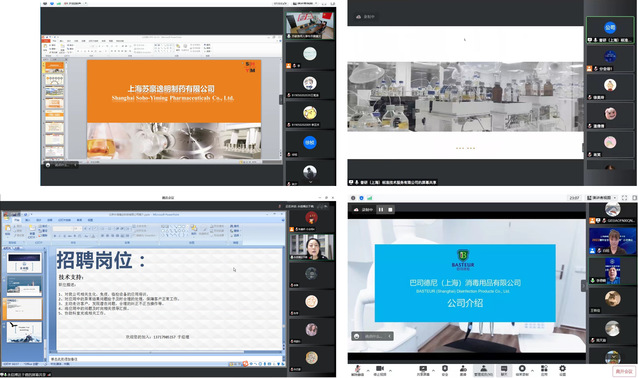Open the share screen icon
The width and height of the screenshot is (638, 378).
[x=423, y=370]
